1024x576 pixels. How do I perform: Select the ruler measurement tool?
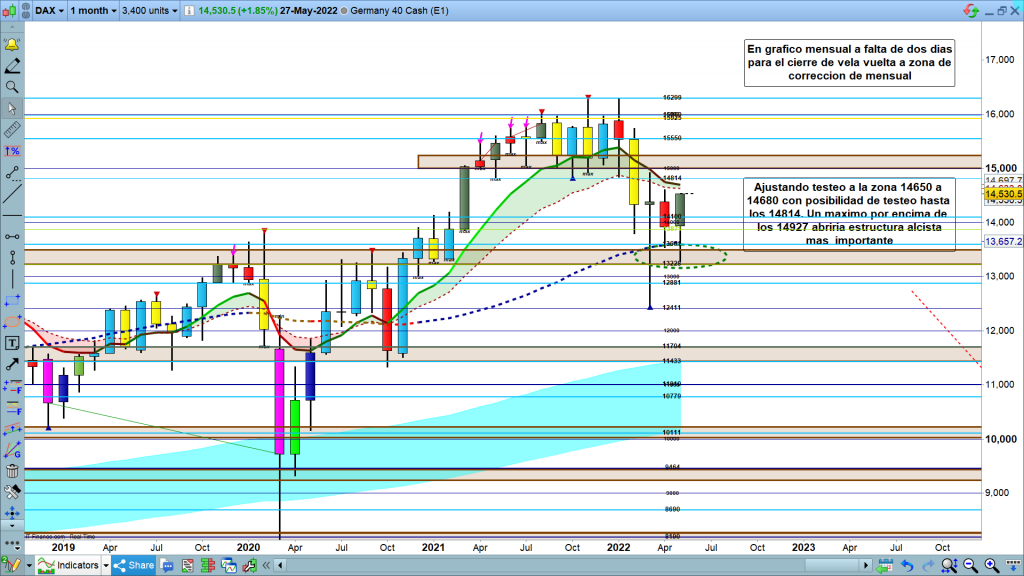pos(12,129)
